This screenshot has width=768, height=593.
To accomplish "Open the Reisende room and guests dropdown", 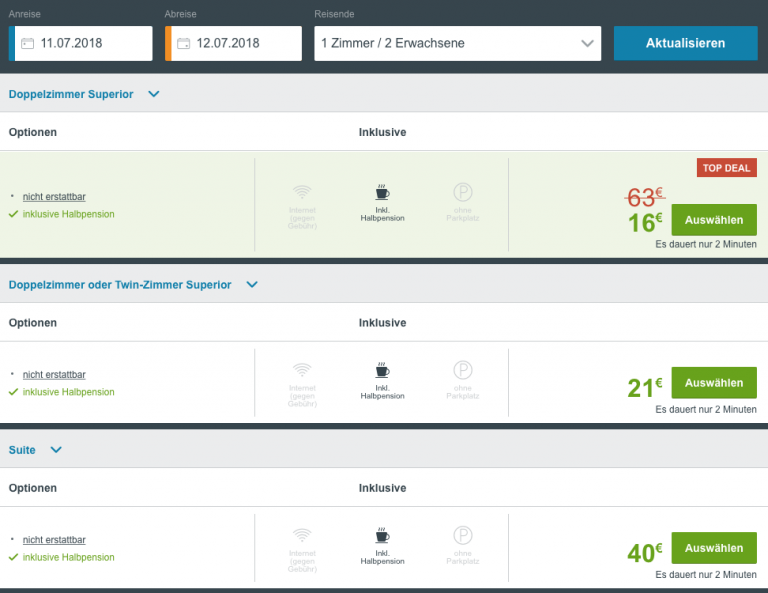I will click(x=457, y=44).
